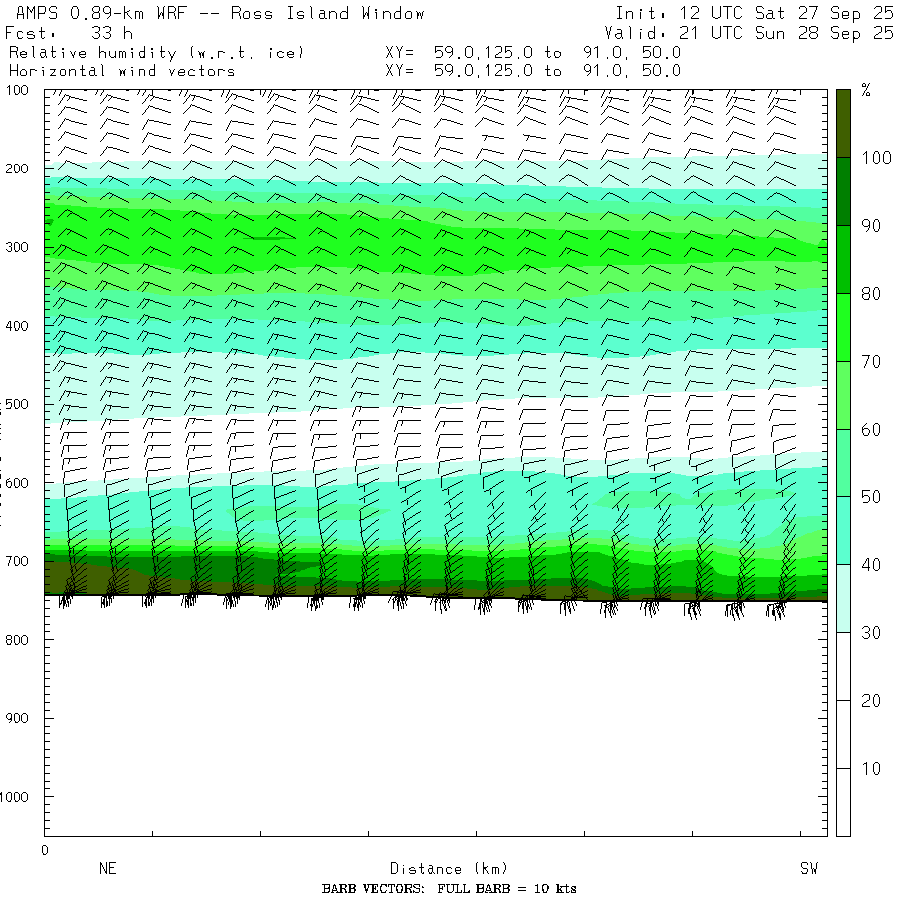Click the aqua 40-50 colorbar segment
The image size is (900, 900).
coord(843,530)
